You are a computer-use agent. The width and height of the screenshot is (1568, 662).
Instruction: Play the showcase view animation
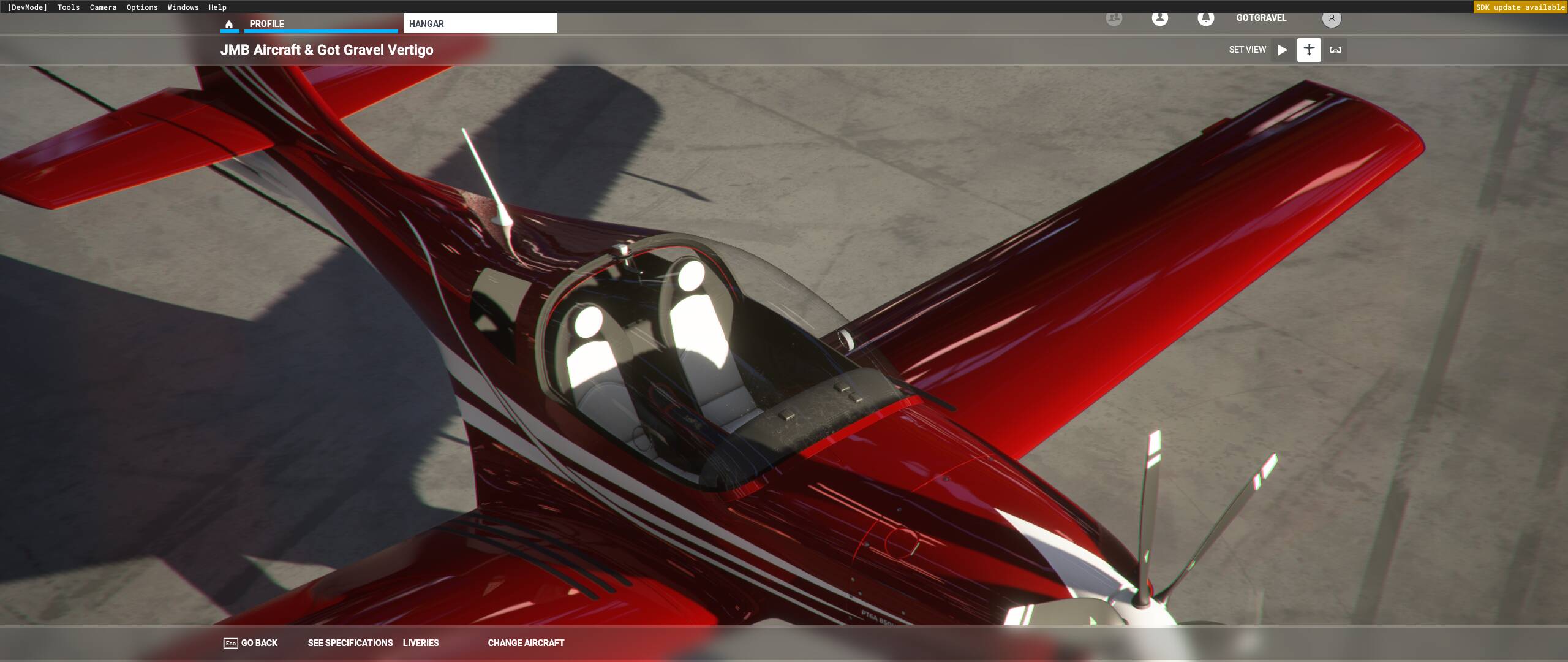1283,50
